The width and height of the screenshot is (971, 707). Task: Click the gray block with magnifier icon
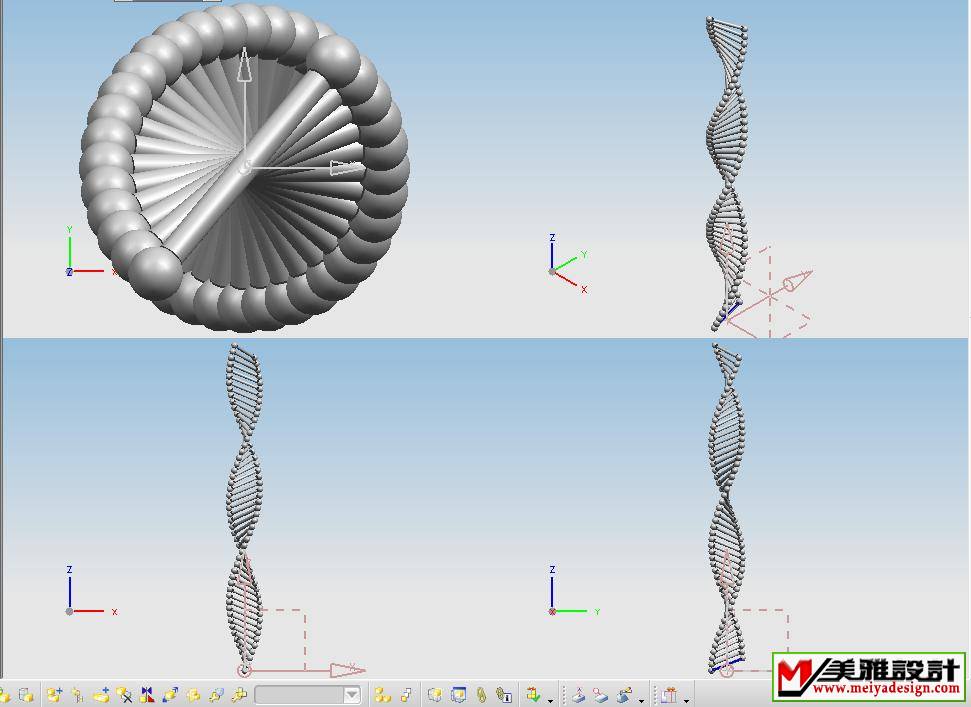click(x=601, y=695)
